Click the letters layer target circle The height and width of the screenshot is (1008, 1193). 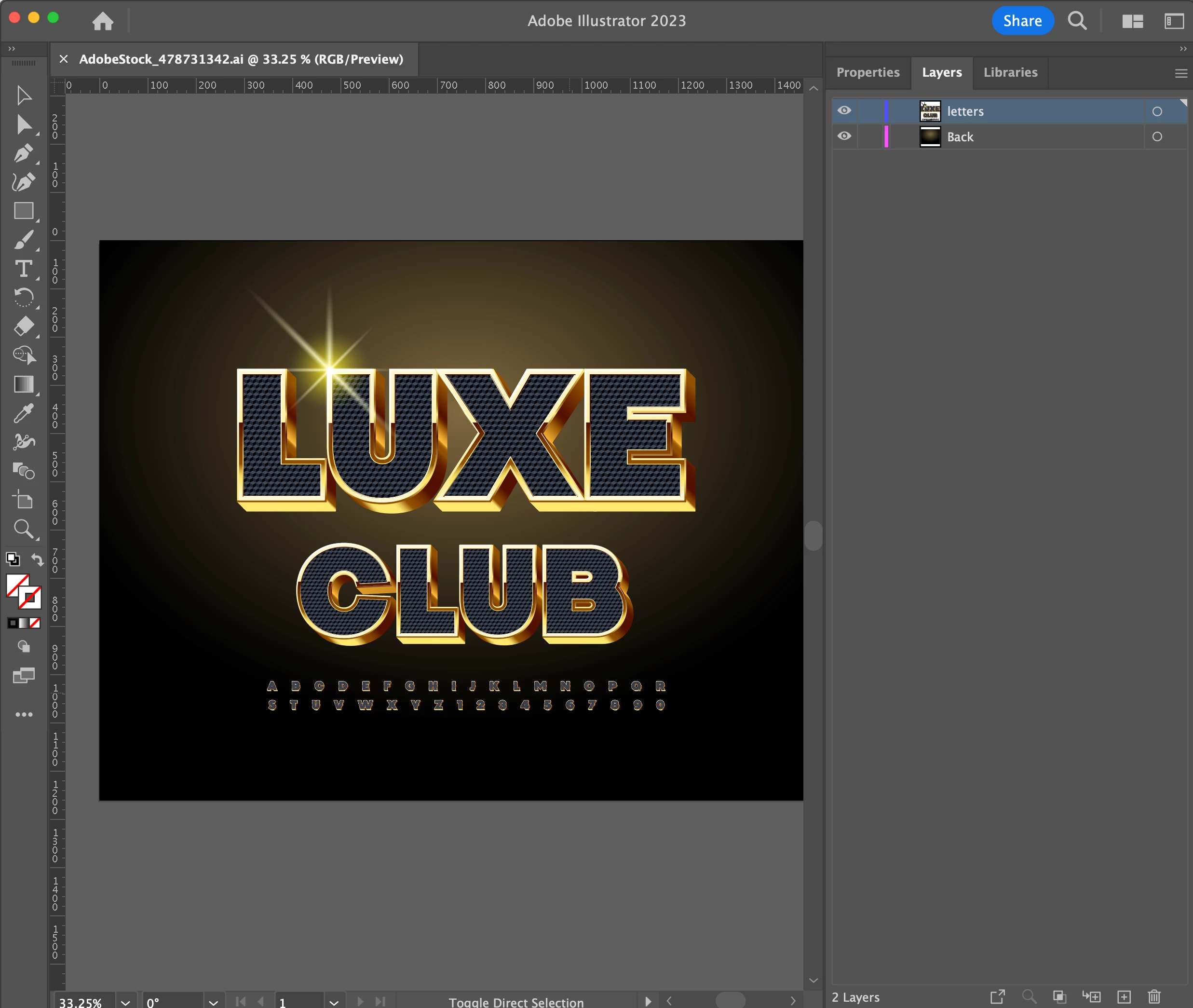(1157, 111)
